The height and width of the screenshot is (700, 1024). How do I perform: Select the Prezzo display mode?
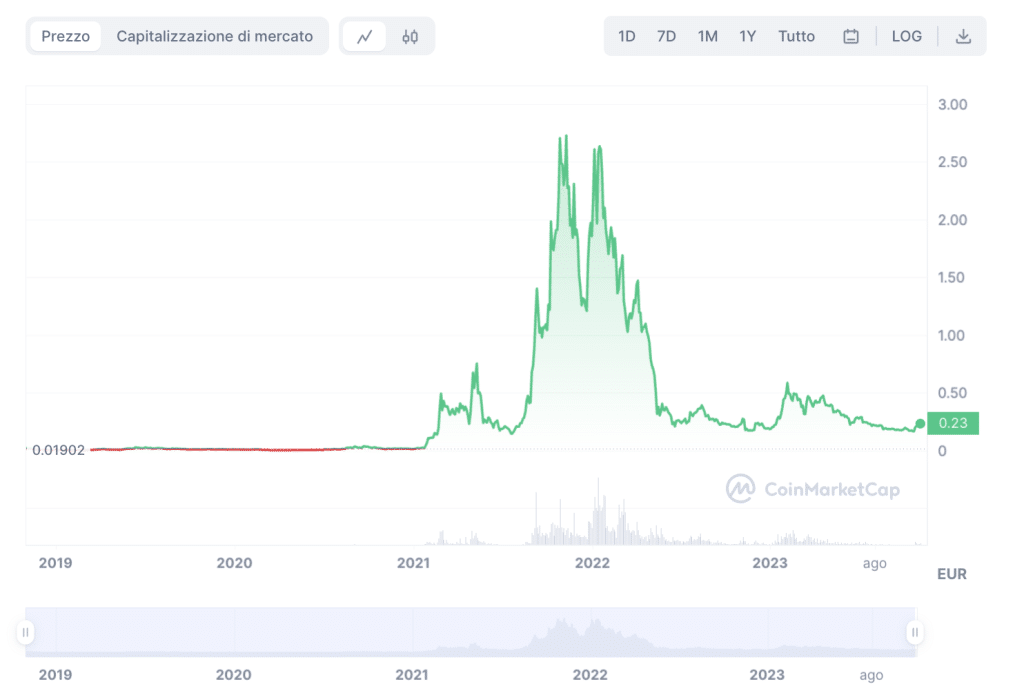pos(65,35)
